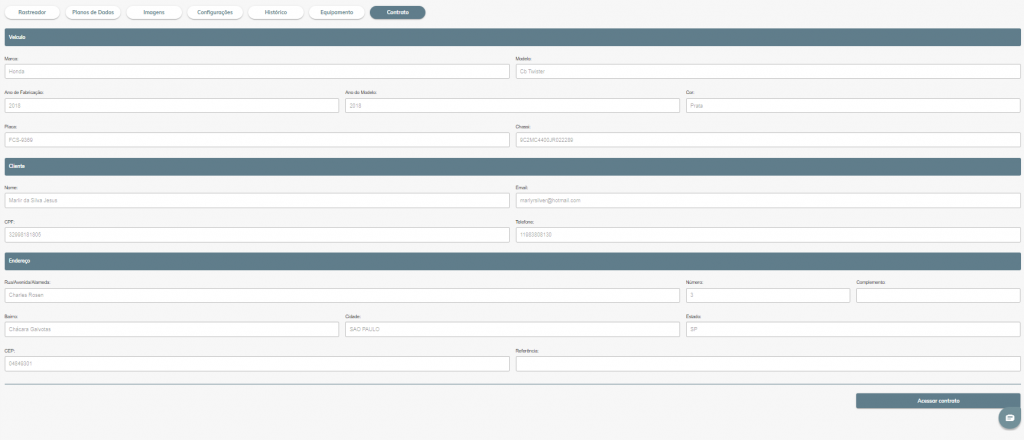Focus the Estado field showing SP

[x=854, y=329]
